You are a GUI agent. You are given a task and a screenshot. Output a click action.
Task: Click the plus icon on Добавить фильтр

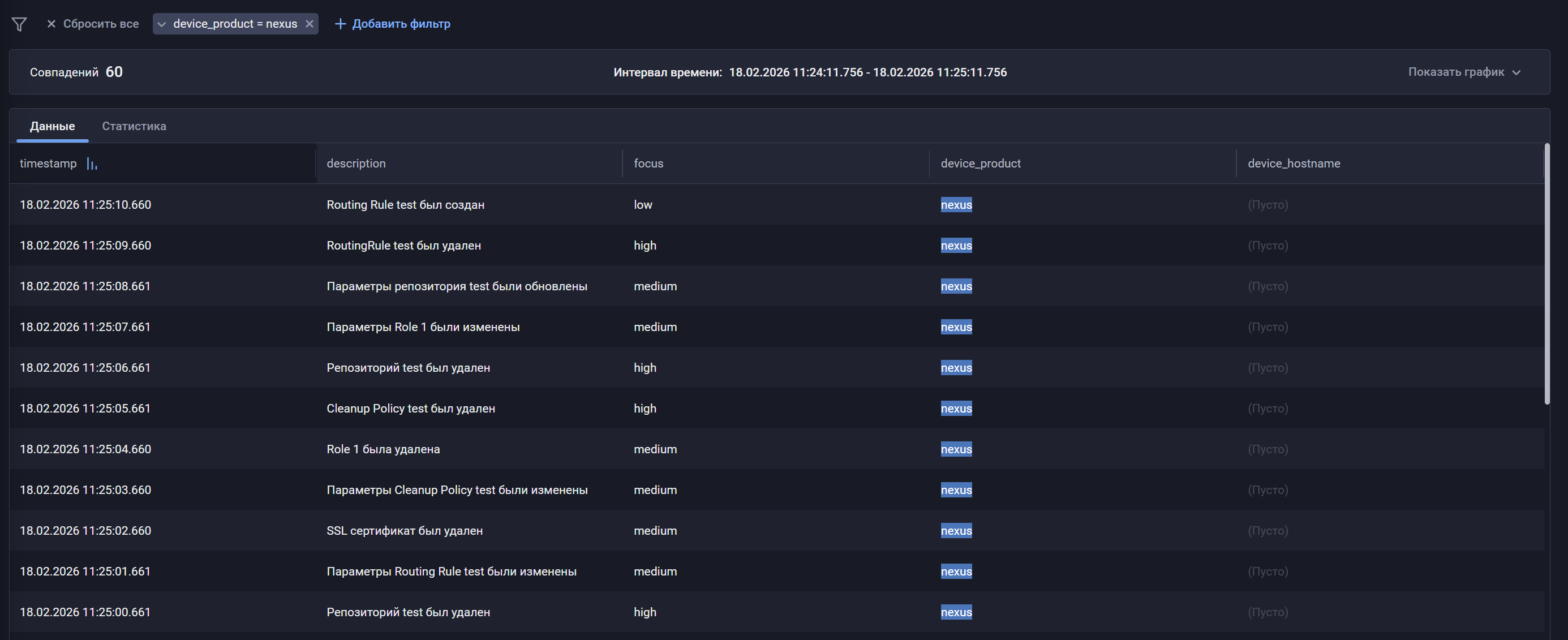340,23
